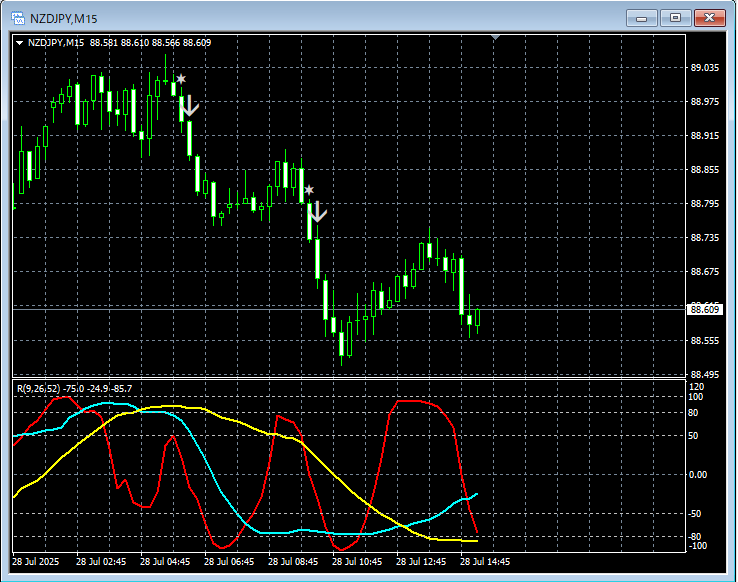
Task: Click the 88.915 price scale label
Action: 705,136
